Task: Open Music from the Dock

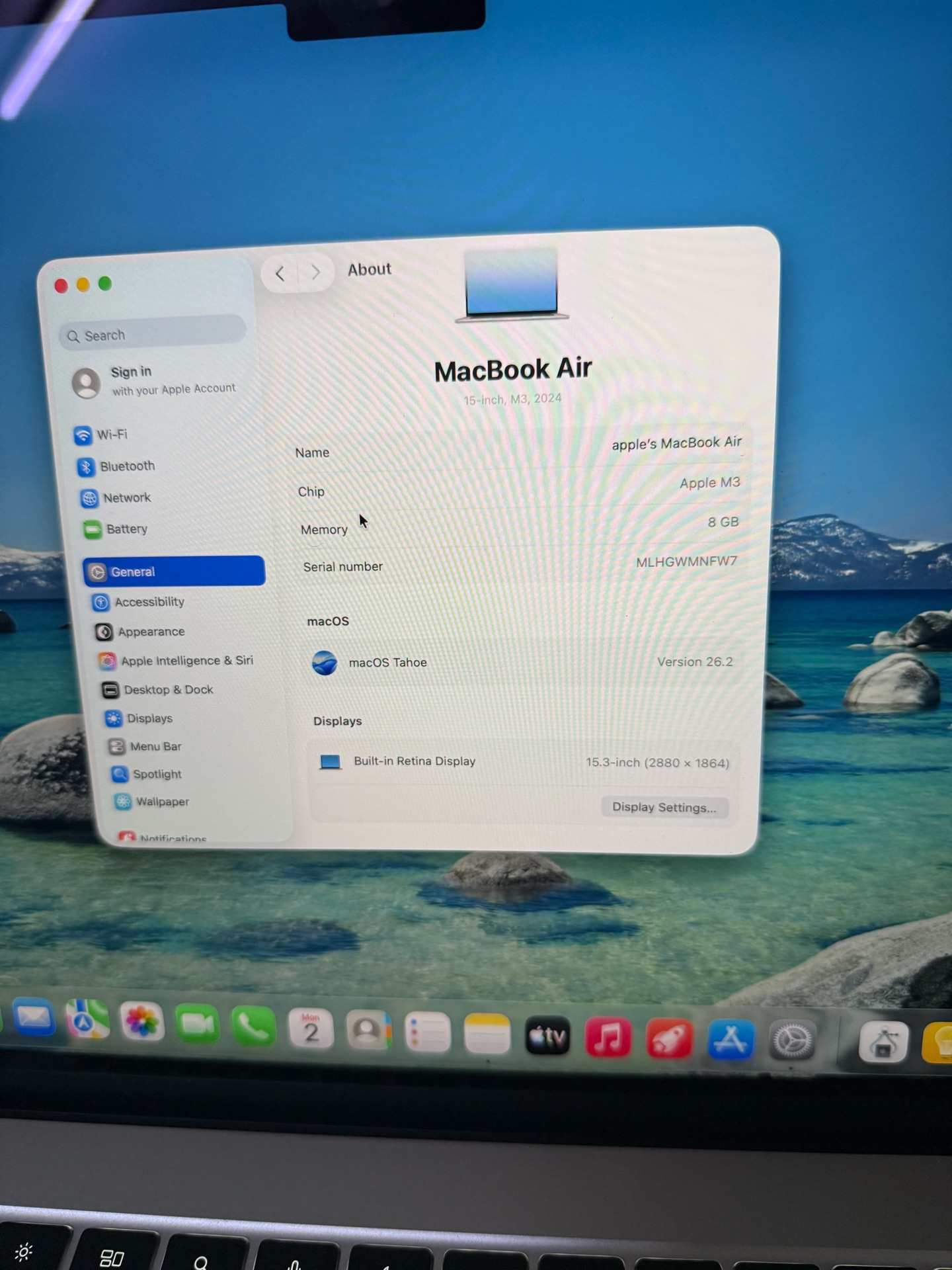Action: 608,1038
